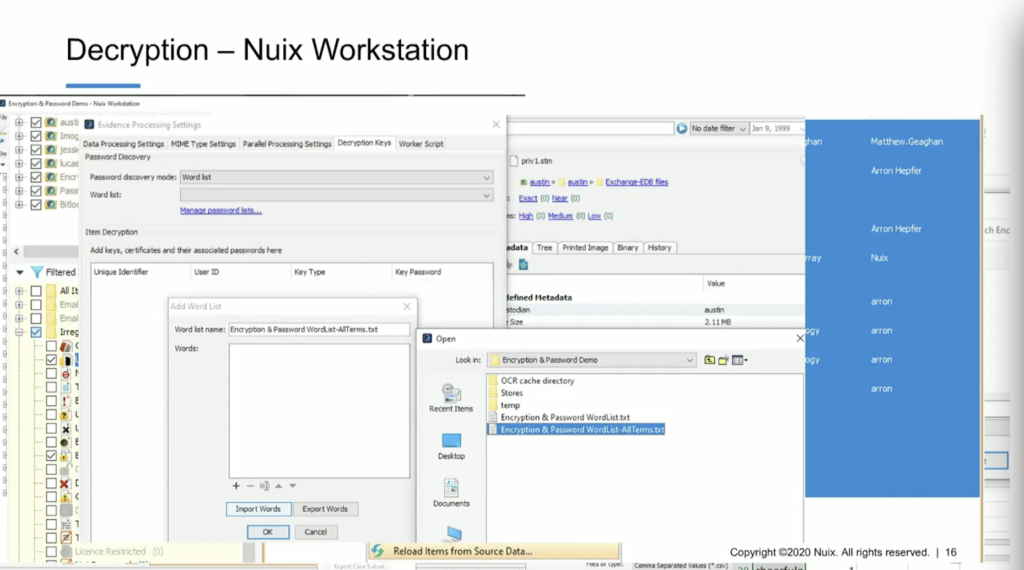
Task: Open the No date filter dropdown
Action: 718,129
